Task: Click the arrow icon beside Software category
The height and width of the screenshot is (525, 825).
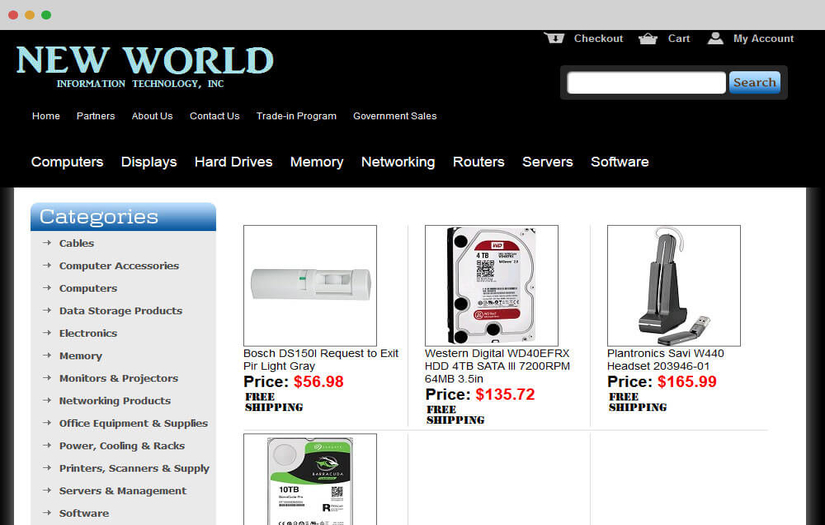Action: (x=47, y=513)
